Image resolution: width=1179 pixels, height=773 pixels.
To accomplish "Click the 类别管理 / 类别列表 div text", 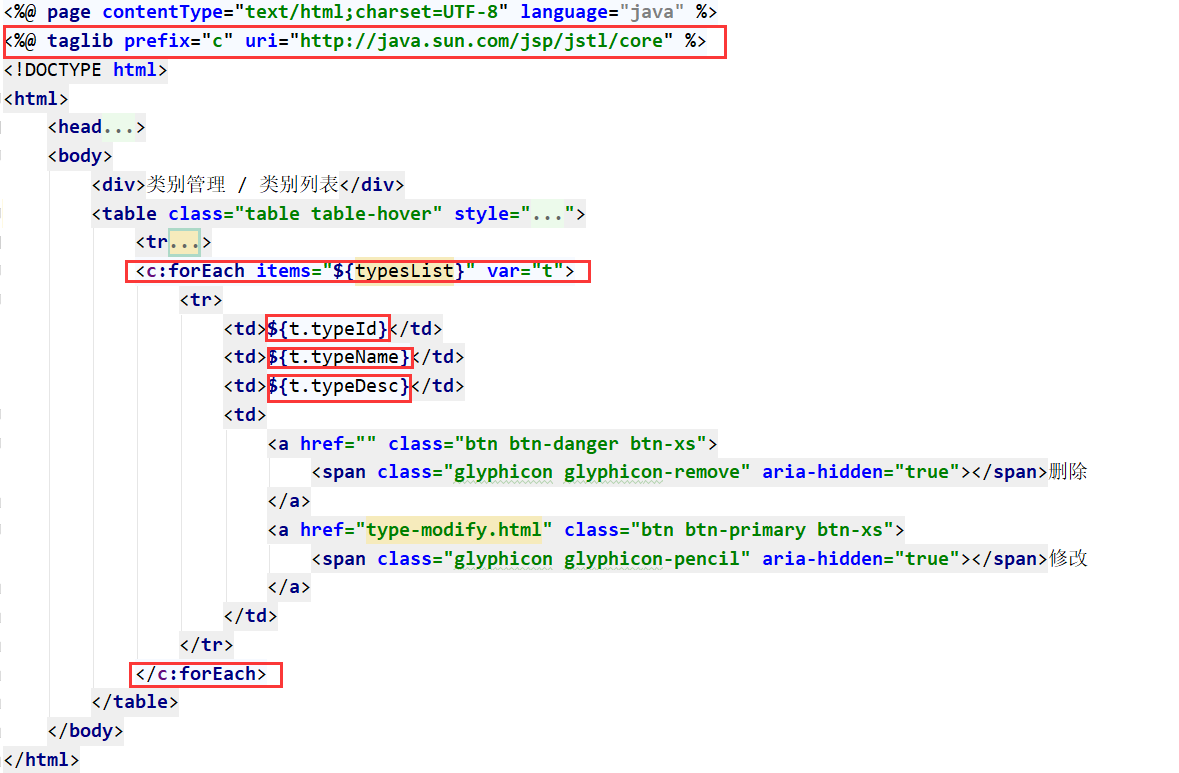I will point(243,185).
